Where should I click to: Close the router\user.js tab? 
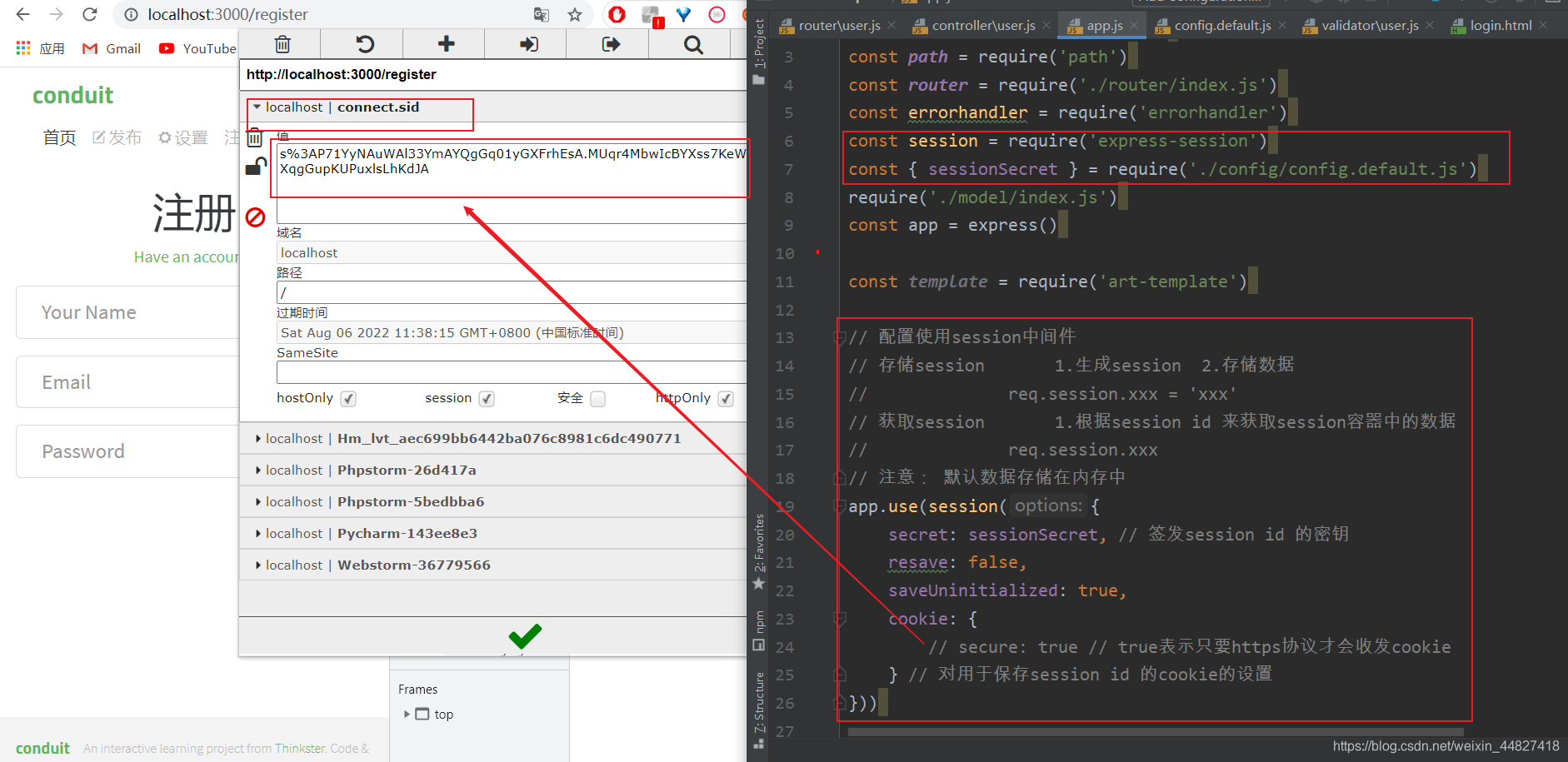[891, 26]
